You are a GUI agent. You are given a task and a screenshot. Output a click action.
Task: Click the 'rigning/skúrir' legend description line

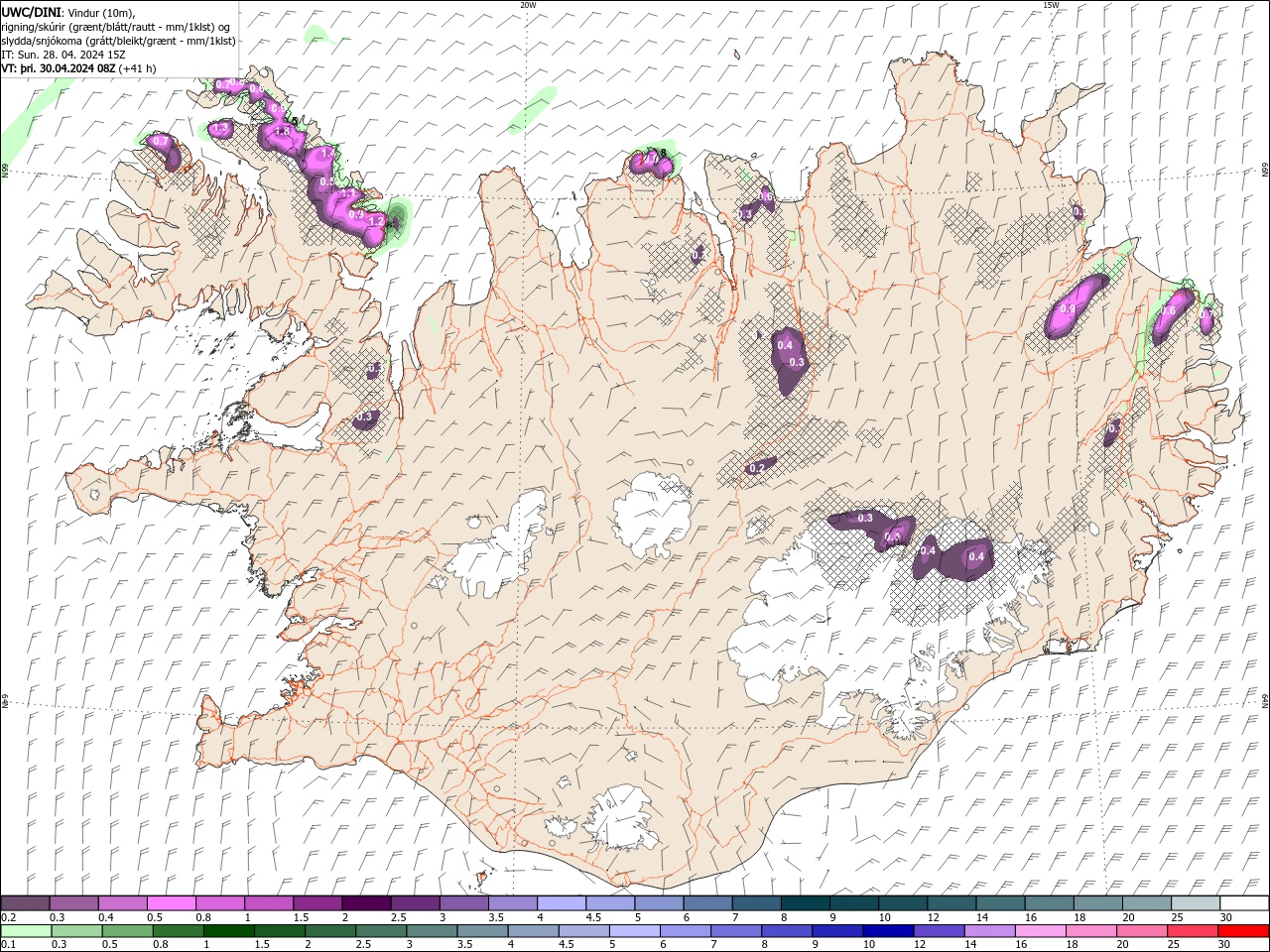click(116, 27)
